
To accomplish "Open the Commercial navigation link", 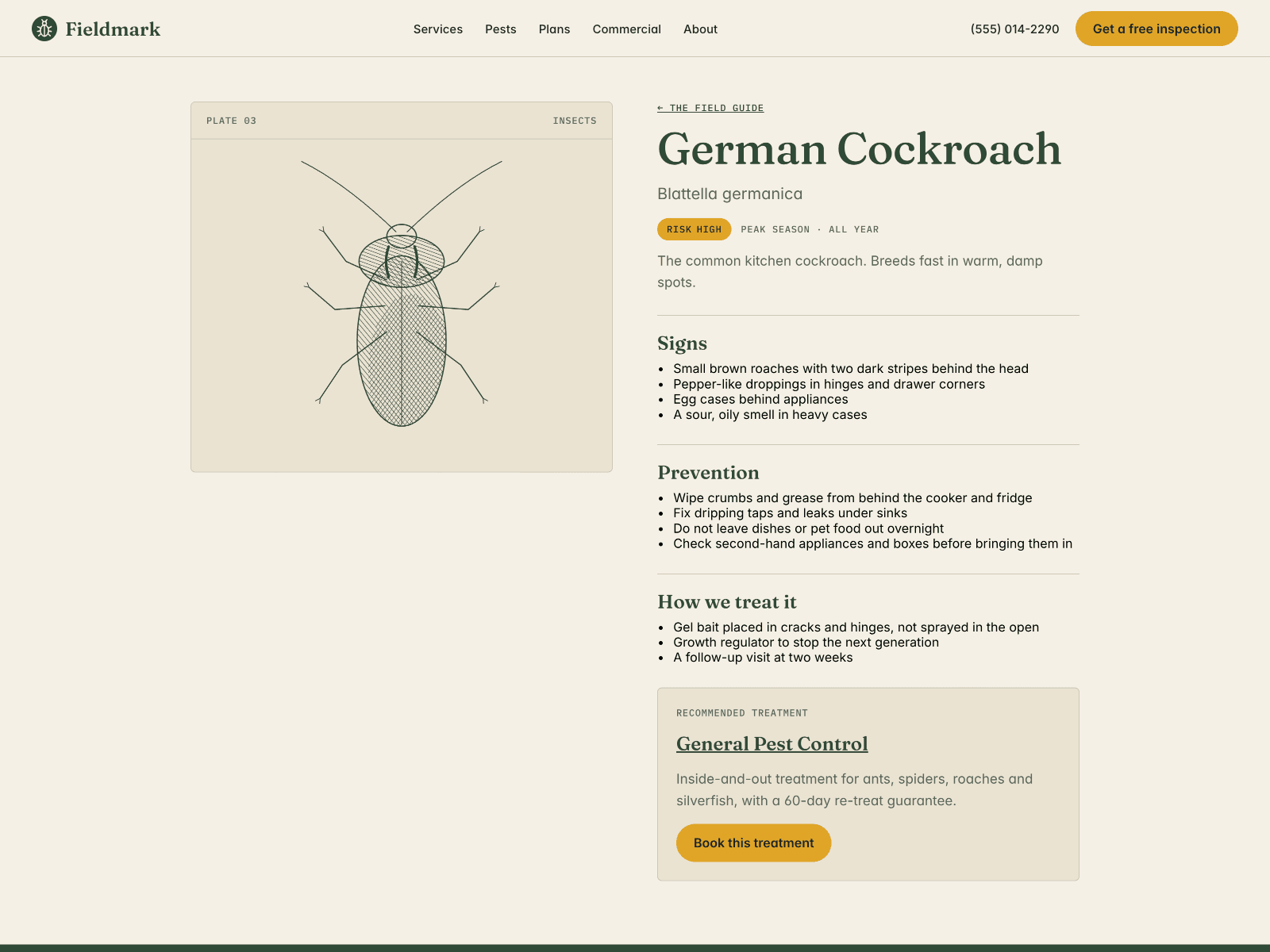I will (x=627, y=29).
